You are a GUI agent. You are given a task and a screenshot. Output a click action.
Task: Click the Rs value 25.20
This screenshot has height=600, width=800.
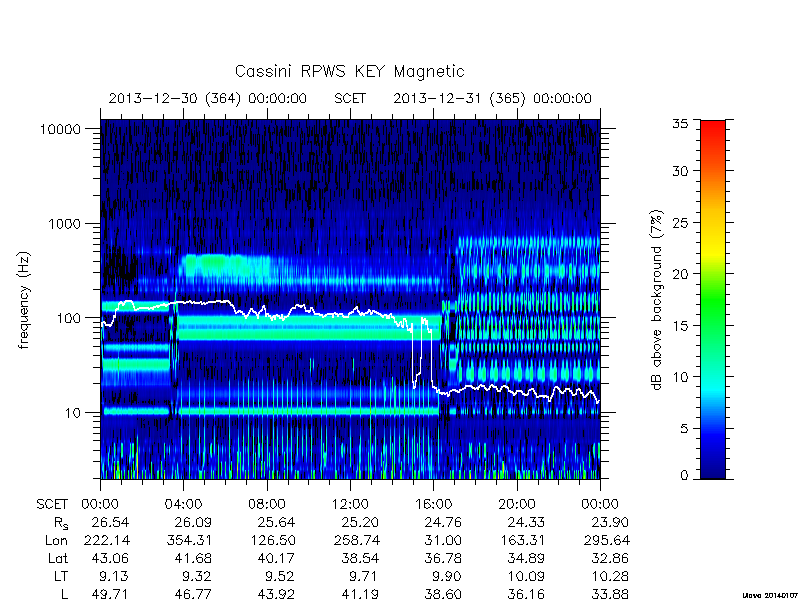coord(360,522)
